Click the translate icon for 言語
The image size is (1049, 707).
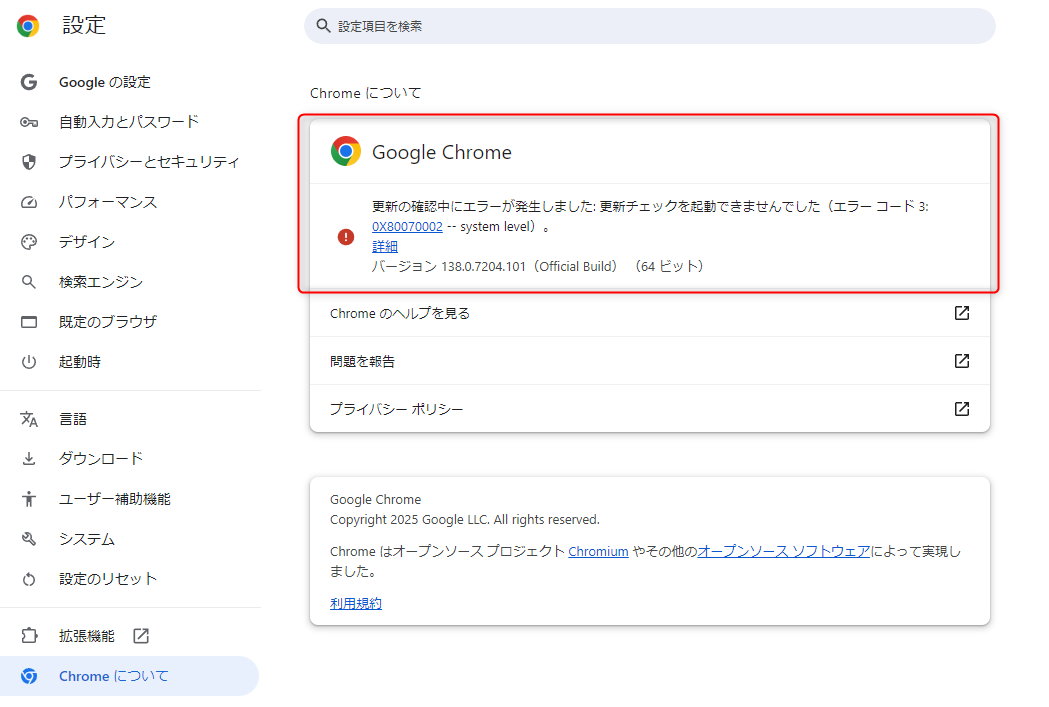click(29, 419)
